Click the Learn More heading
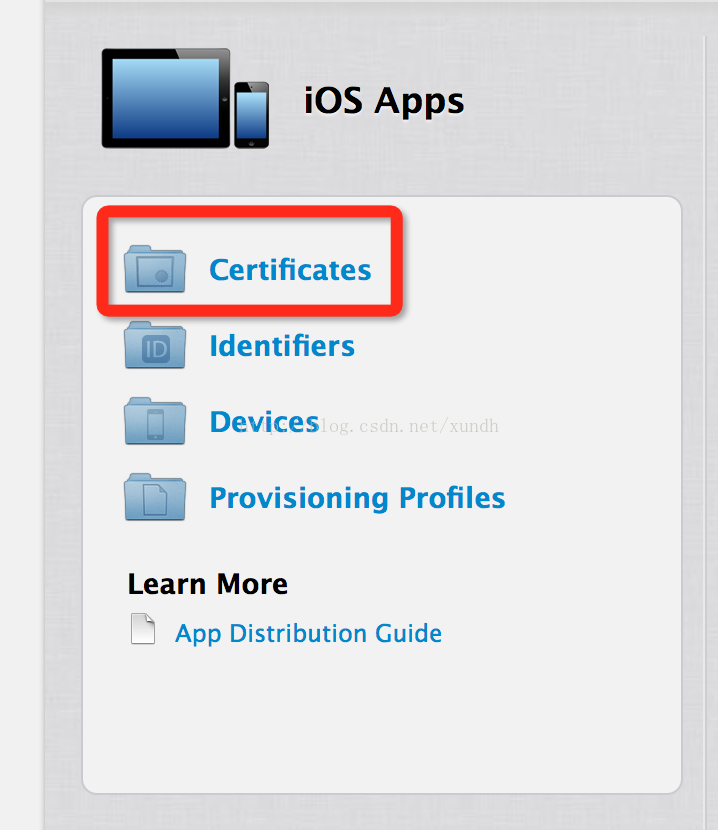This screenshot has height=830, width=718. [x=208, y=584]
